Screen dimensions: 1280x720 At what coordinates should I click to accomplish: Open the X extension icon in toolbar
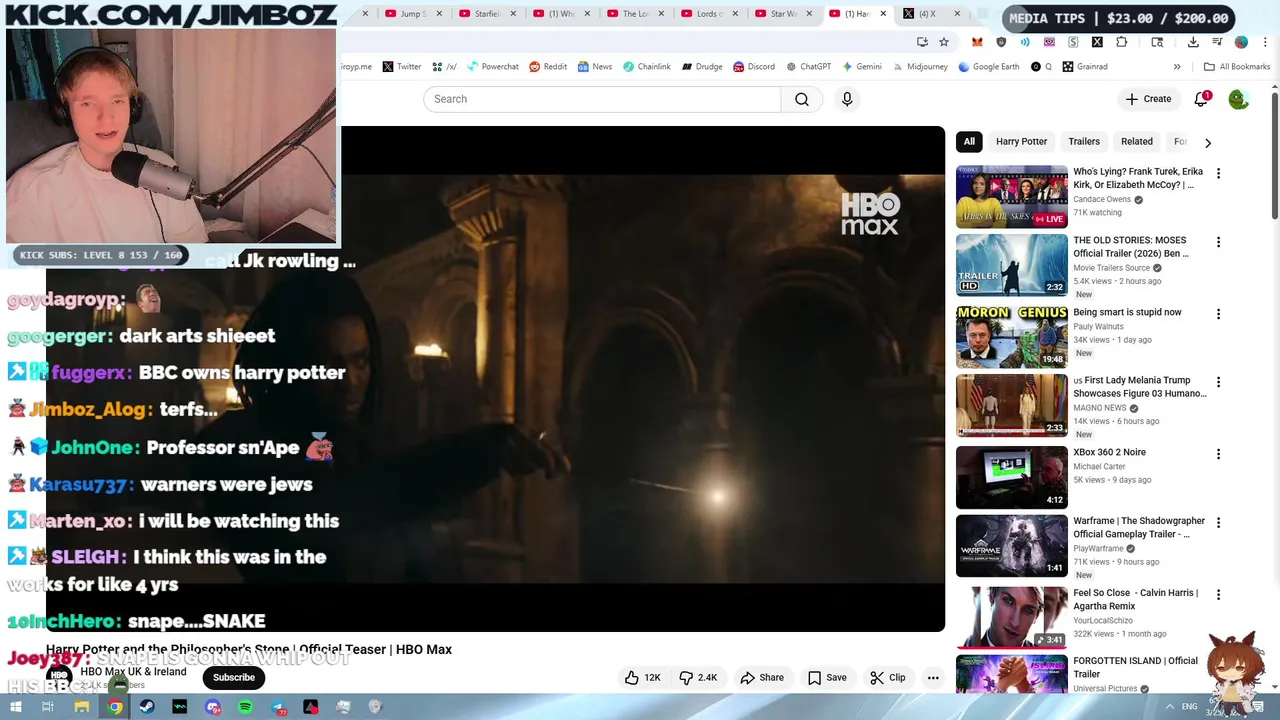click(x=1097, y=42)
